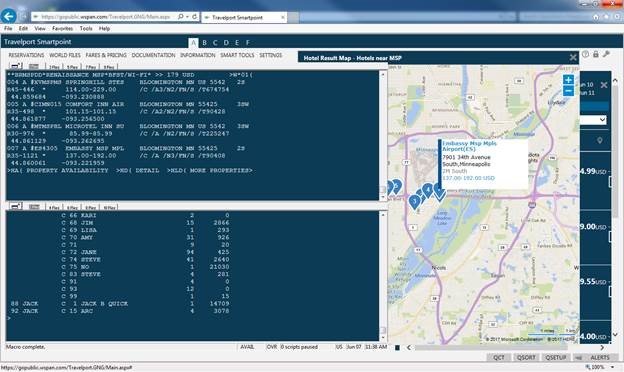Click side panel scroll-down chevron
Image resolution: width=624 pixels, height=372 pixels.
[615, 335]
